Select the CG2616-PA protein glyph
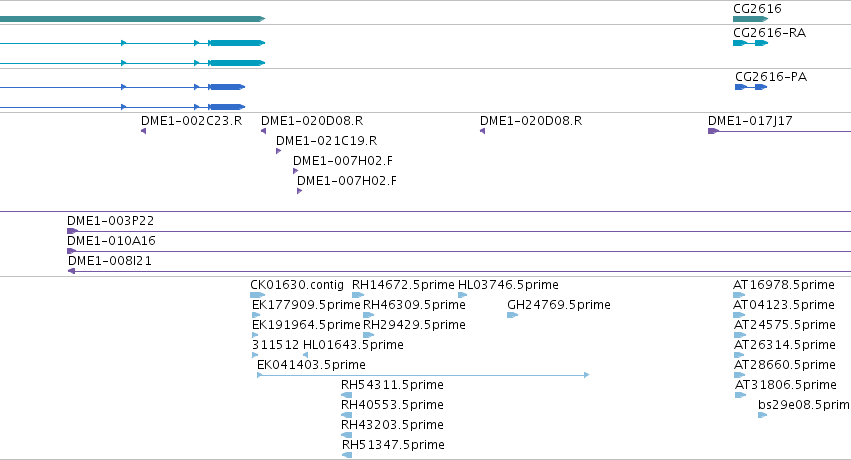This screenshot has height=460, width=851. [751, 87]
